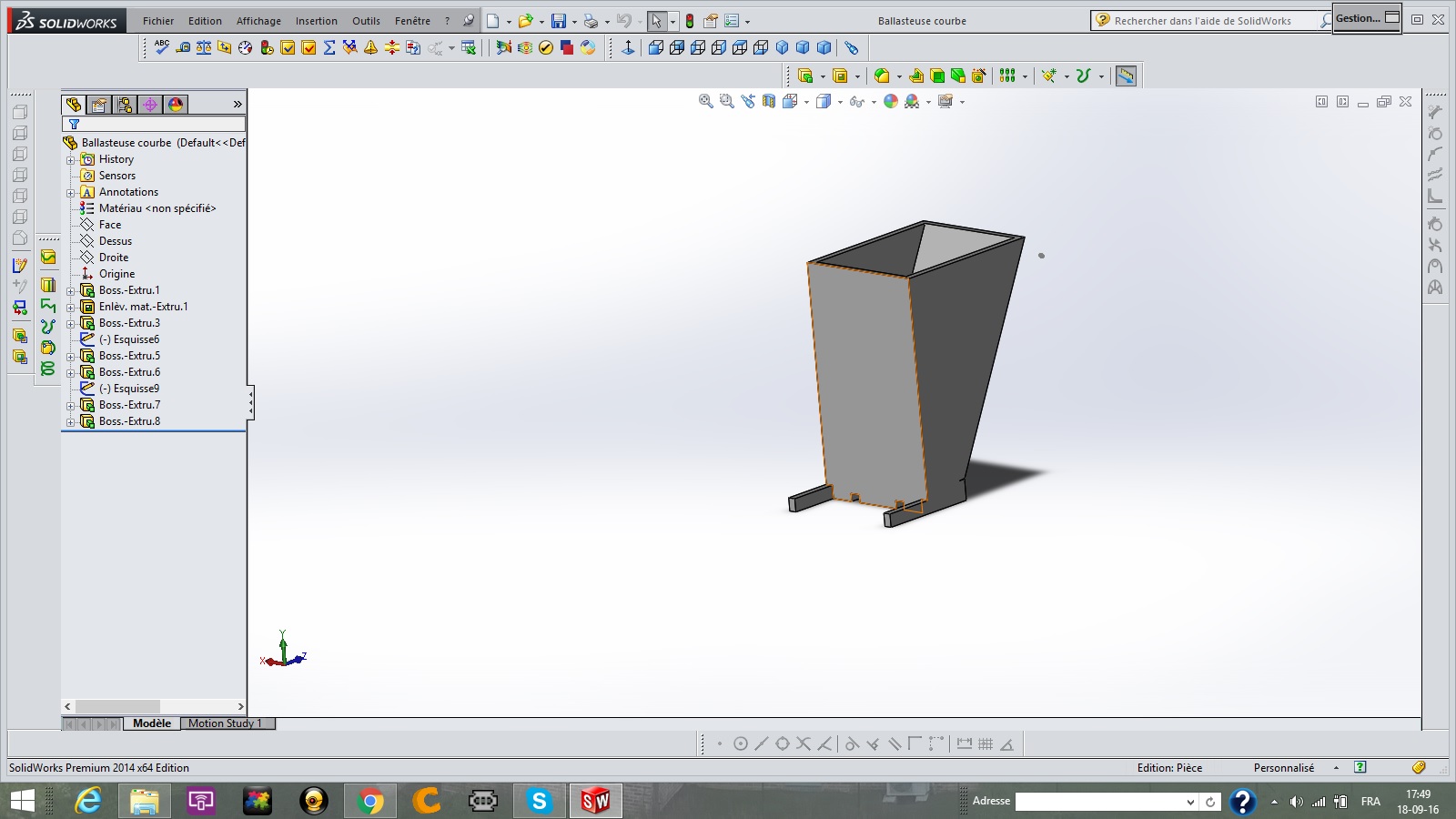Screen dimensions: 1456x819
Task: Expand Enlèv. mat.-Extru.1 feature
Action: 70,307
